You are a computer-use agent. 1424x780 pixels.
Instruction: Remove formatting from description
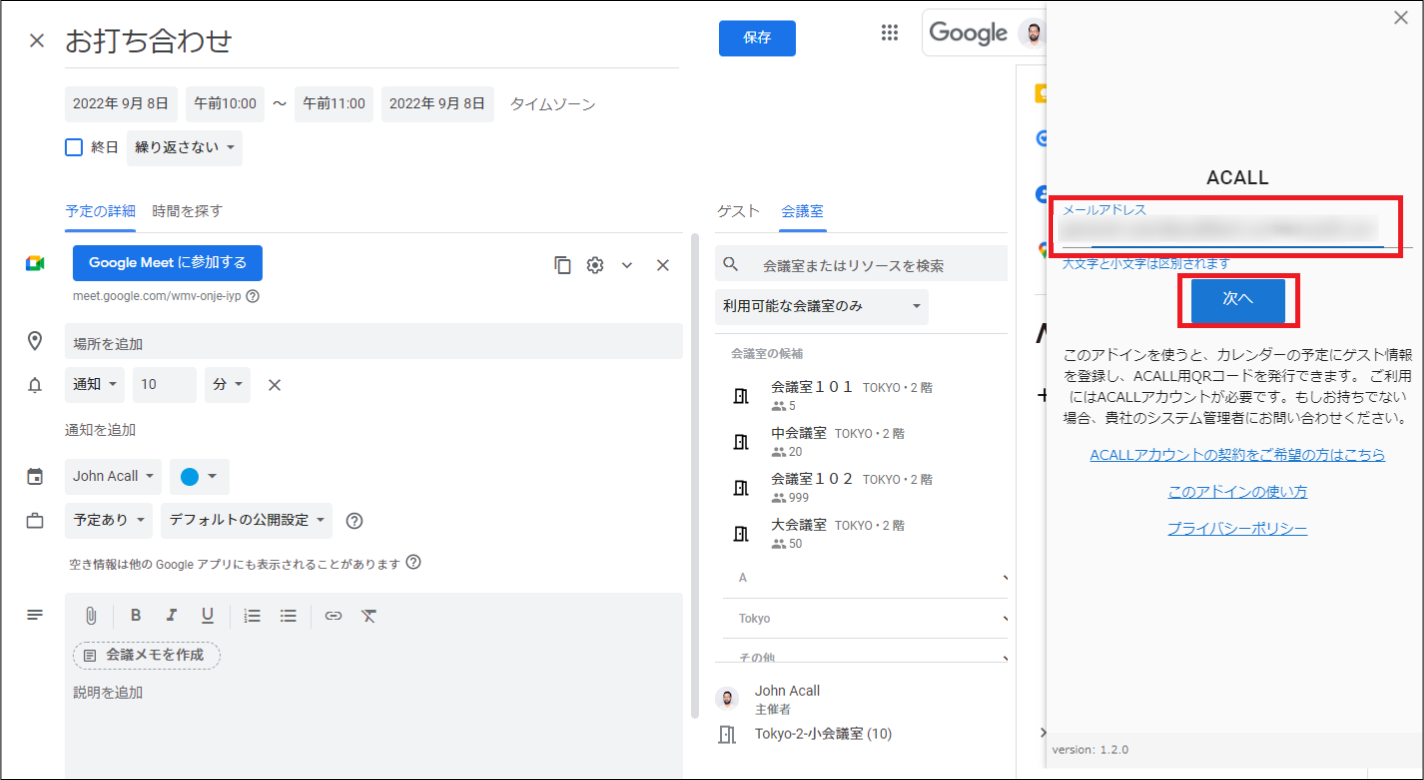click(368, 616)
